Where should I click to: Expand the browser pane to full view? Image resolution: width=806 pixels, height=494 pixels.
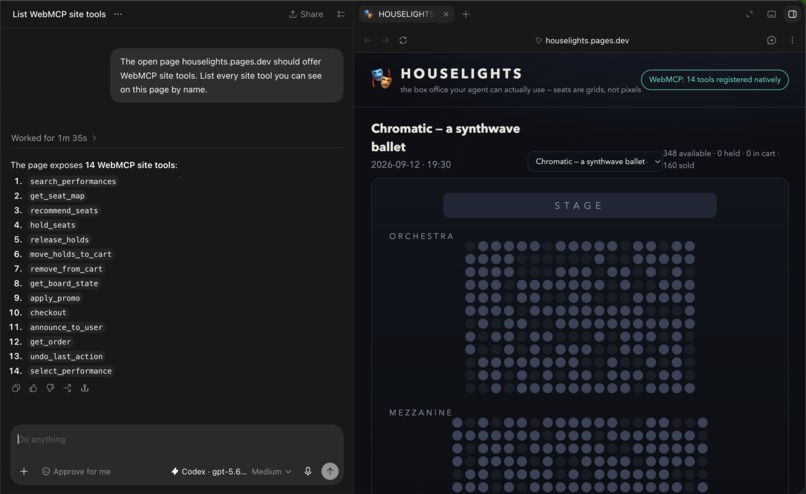749,14
